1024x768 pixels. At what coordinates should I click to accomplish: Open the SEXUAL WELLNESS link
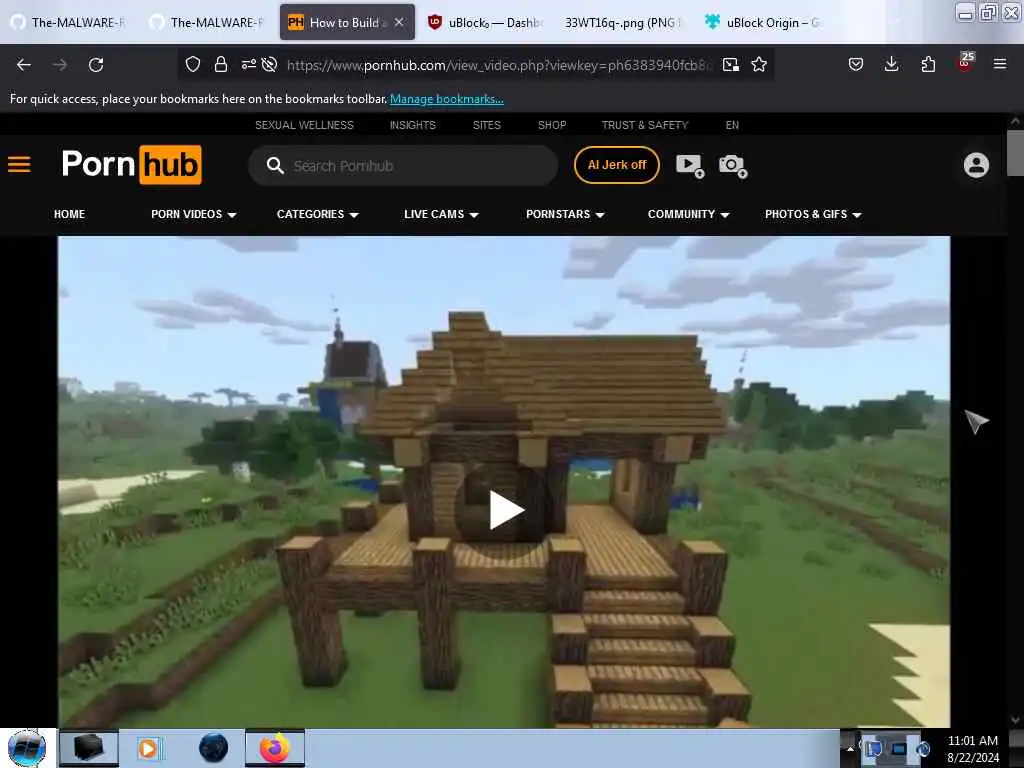point(304,125)
